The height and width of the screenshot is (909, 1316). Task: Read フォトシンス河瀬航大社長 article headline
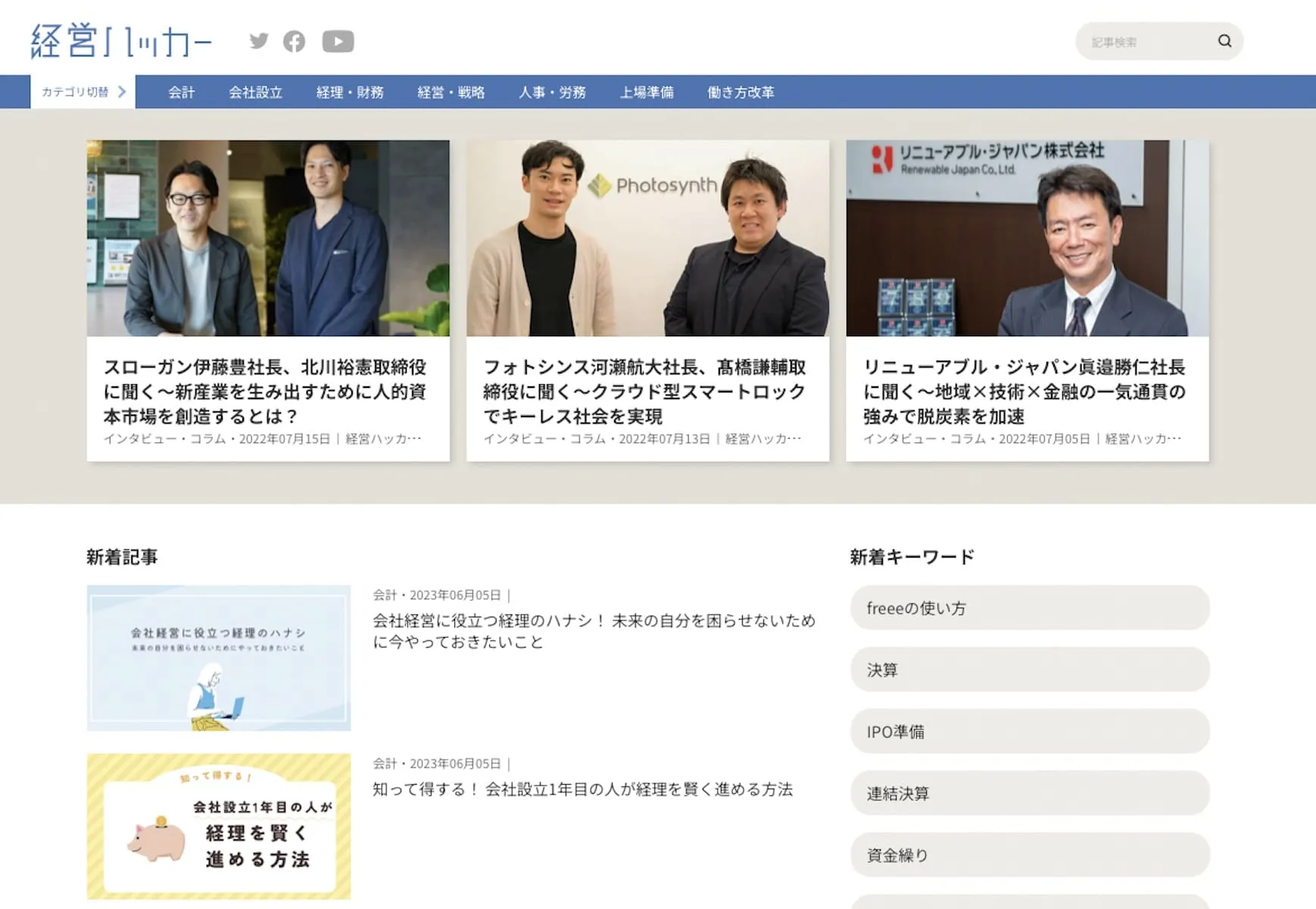645,392
